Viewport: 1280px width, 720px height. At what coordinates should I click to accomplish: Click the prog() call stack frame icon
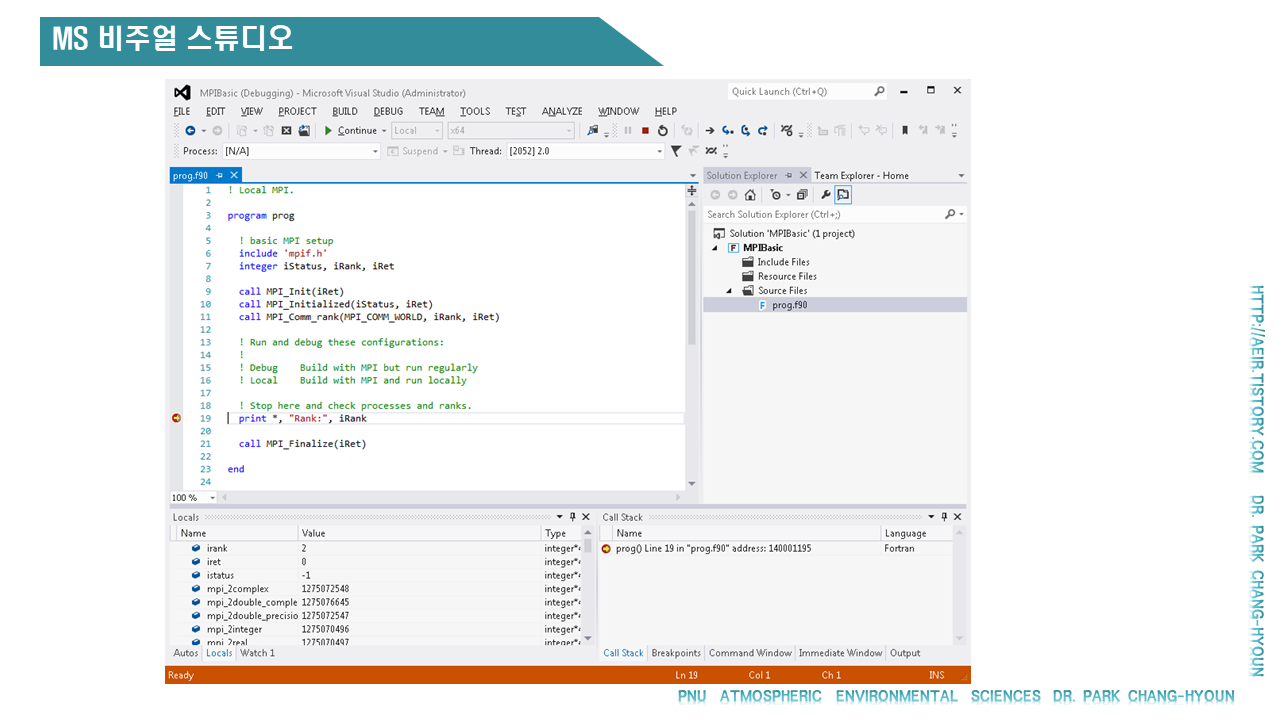[606, 548]
